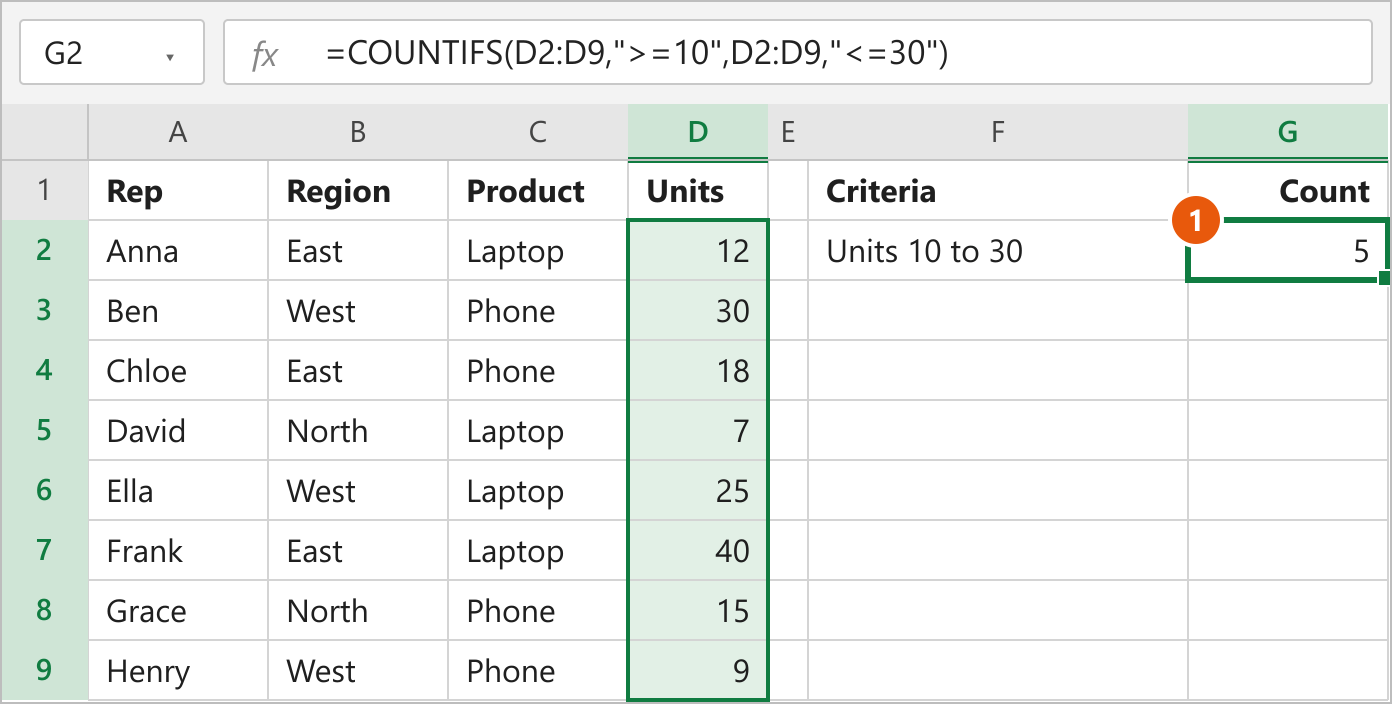Select units cell with value 12
Screen dimensions: 1392x704
tap(698, 251)
